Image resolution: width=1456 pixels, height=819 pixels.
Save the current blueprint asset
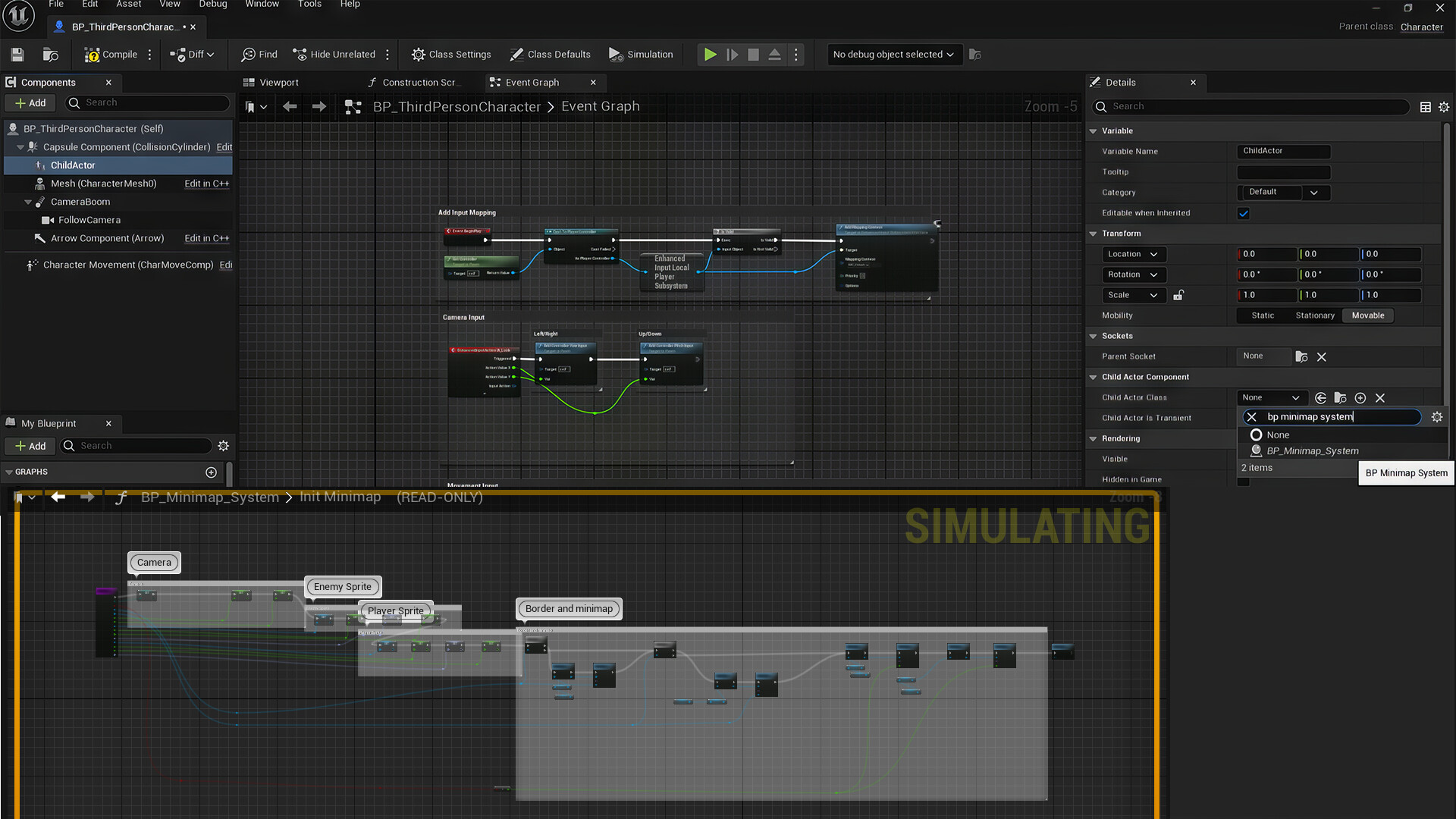(16, 54)
